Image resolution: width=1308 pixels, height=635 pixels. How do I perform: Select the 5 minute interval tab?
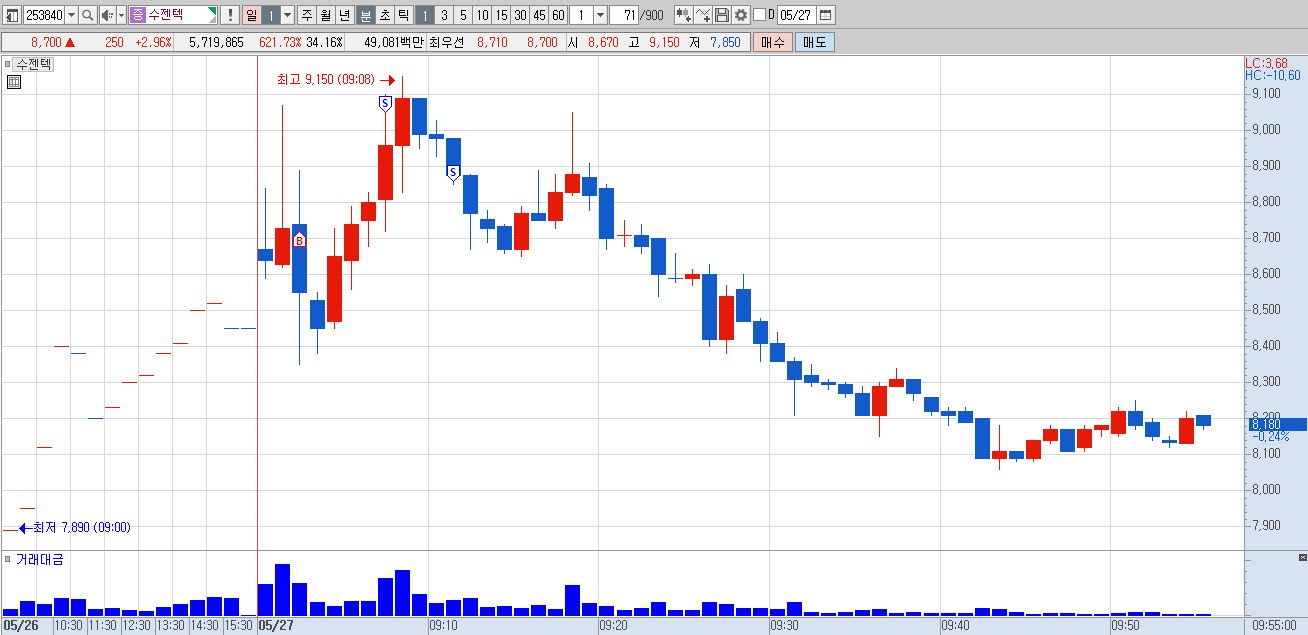[x=463, y=15]
